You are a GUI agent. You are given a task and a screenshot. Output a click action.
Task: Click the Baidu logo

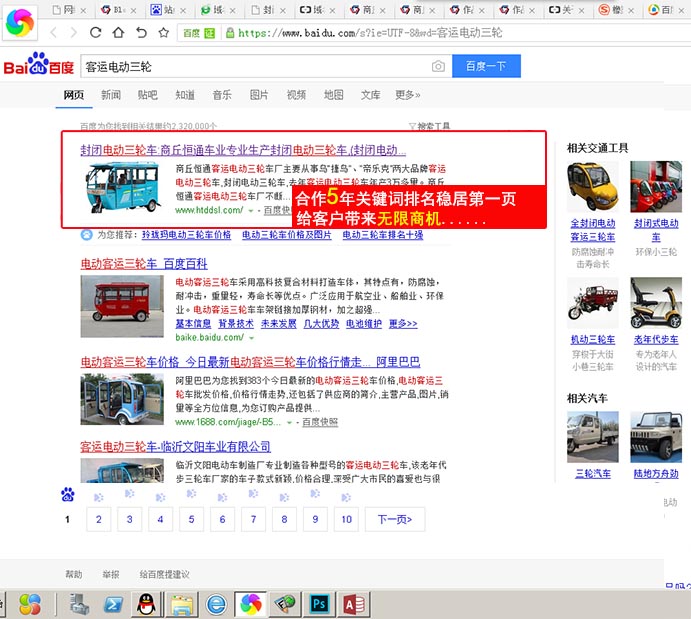click(38, 64)
